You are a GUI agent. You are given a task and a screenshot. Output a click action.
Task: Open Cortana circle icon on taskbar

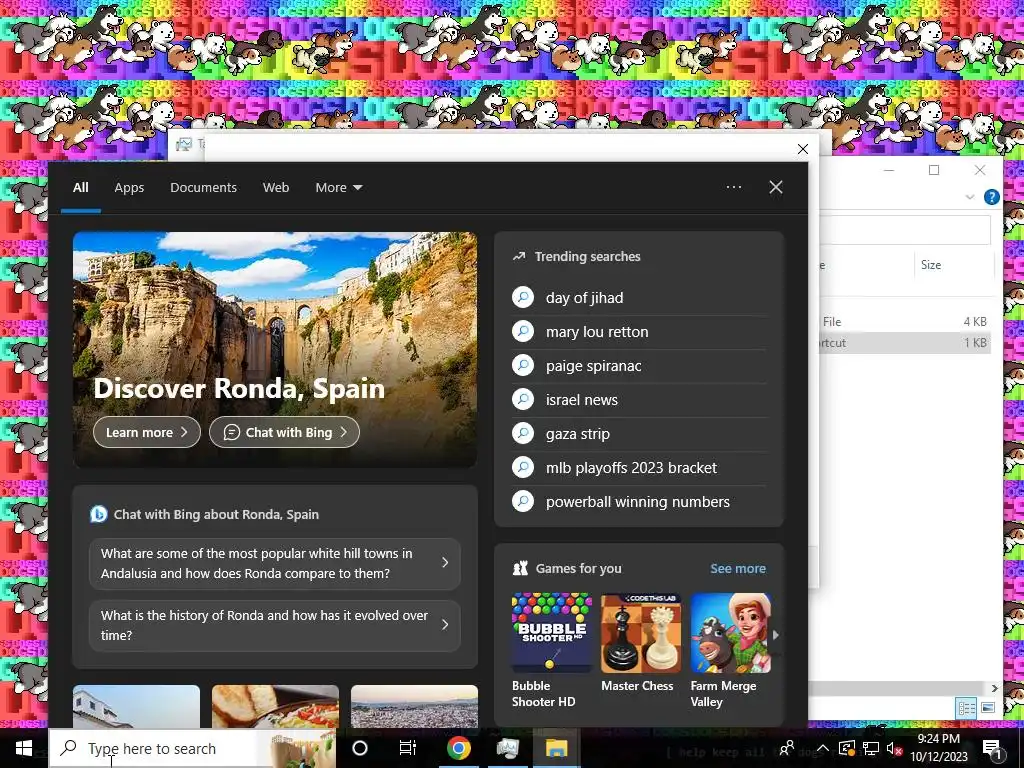pyautogui.click(x=360, y=748)
